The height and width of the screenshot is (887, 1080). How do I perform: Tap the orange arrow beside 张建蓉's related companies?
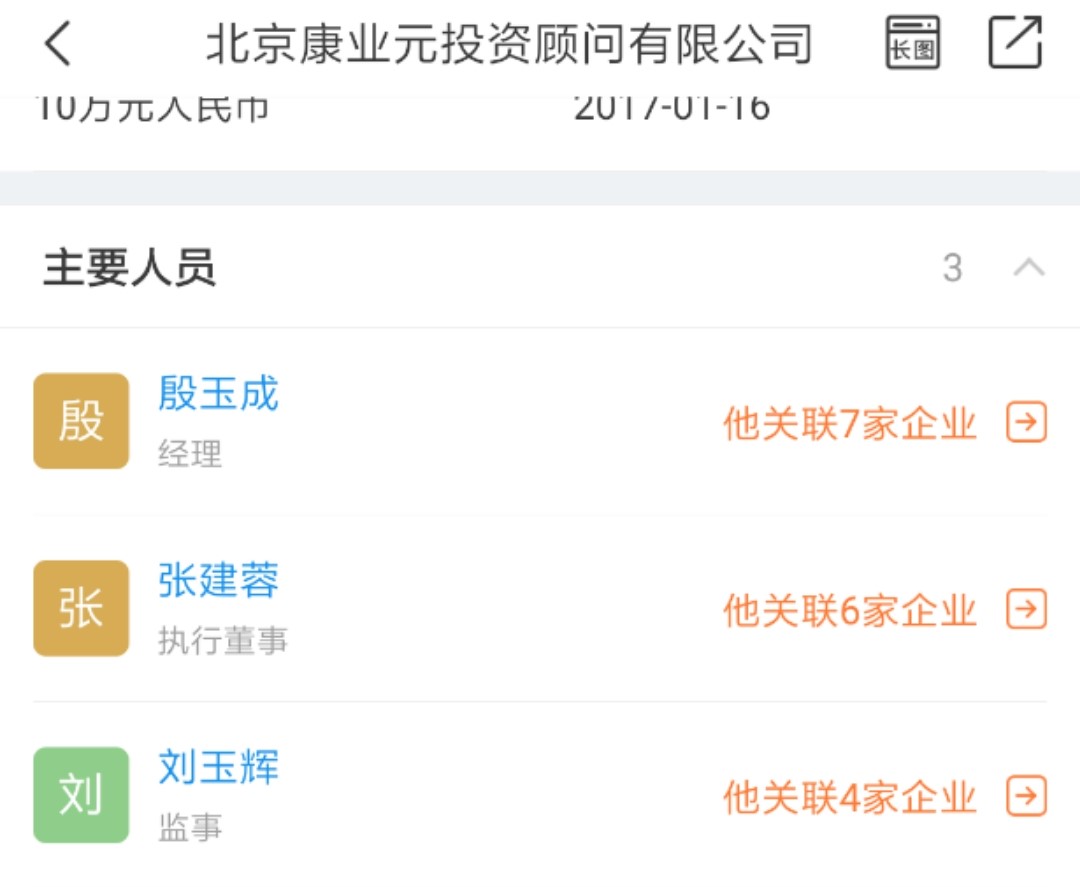point(1026,611)
